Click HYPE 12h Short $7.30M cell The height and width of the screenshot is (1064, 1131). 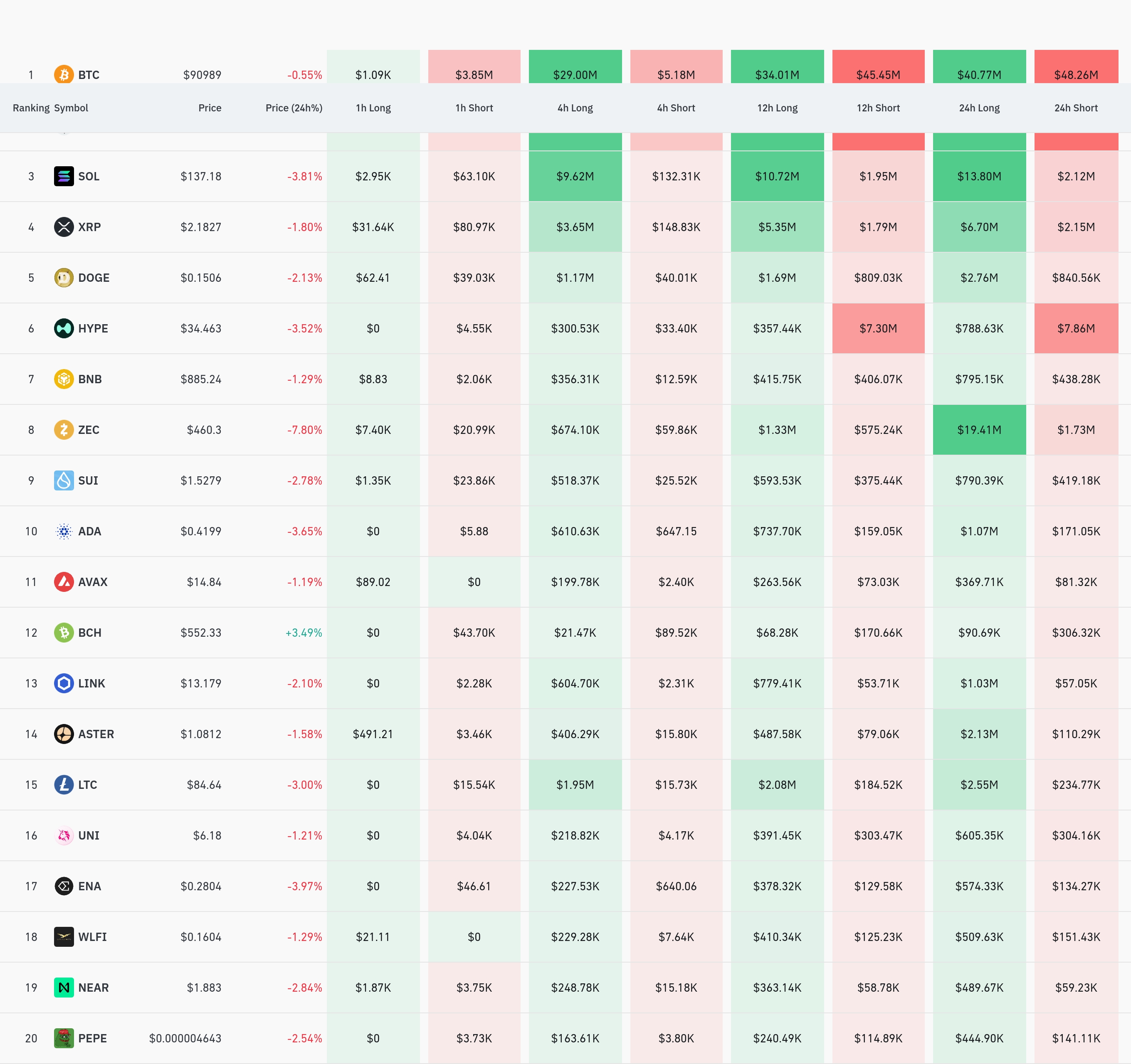click(x=878, y=329)
